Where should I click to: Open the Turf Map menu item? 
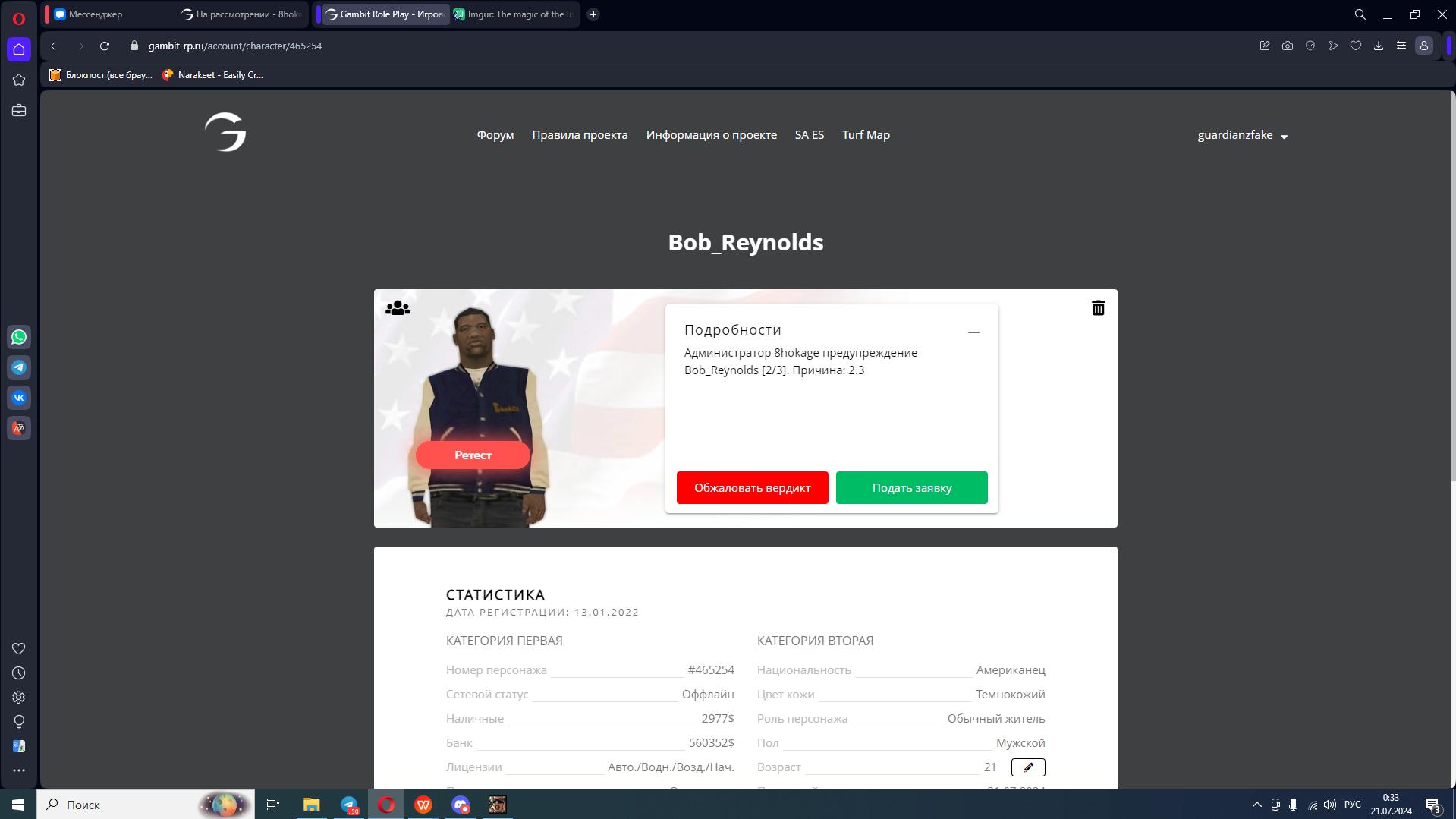(866, 135)
